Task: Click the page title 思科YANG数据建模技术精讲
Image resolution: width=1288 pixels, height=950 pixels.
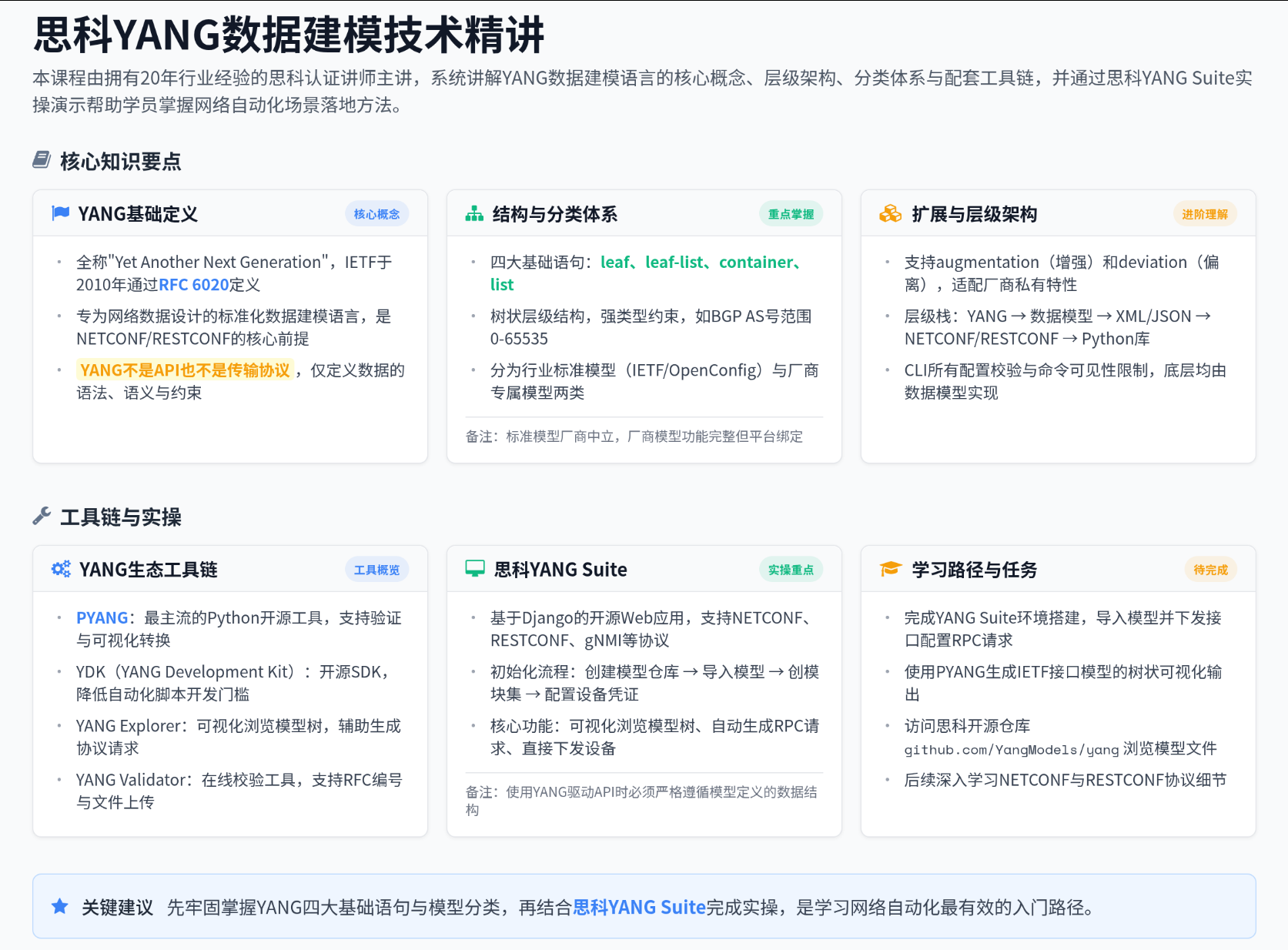Action: click(289, 35)
